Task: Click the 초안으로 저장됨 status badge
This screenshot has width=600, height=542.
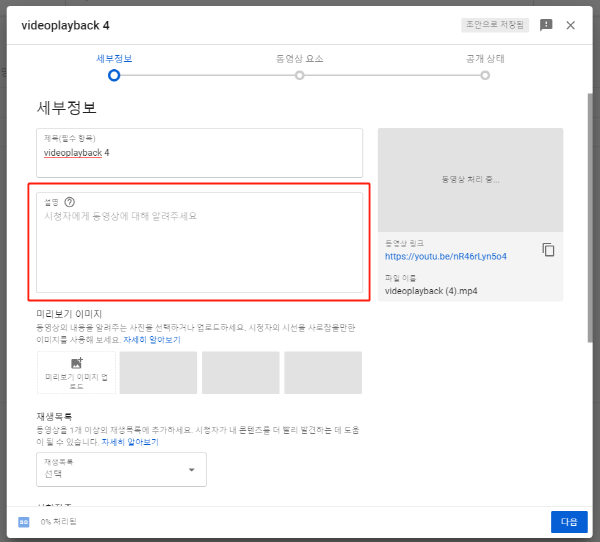Action: point(495,25)
